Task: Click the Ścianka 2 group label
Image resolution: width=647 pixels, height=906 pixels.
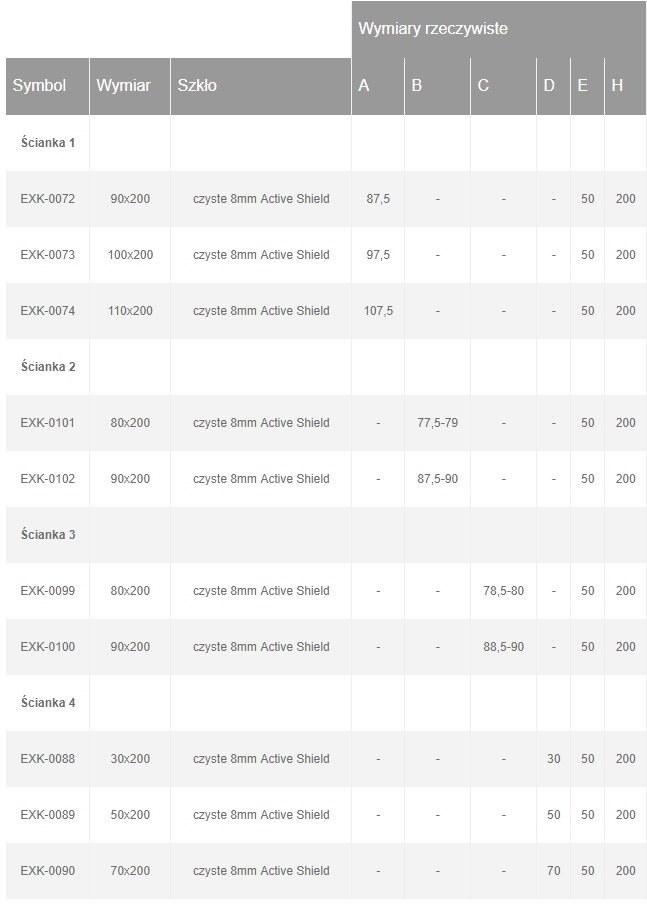Action: pyautogui.click(x=48, y=367)
